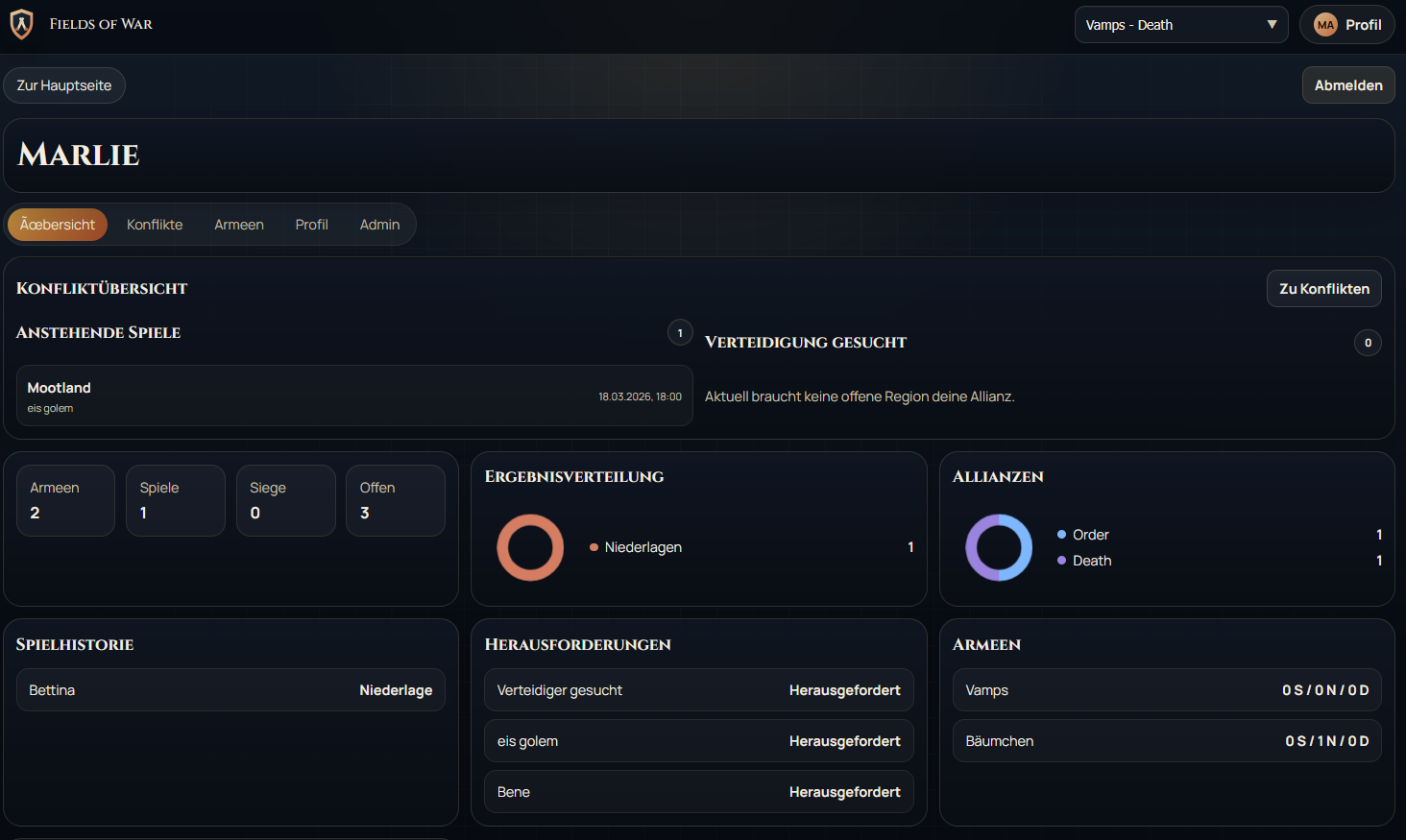Open the Bäumchen army entry
Screen dimensions: 1406x840
[x=1166, y=741]
